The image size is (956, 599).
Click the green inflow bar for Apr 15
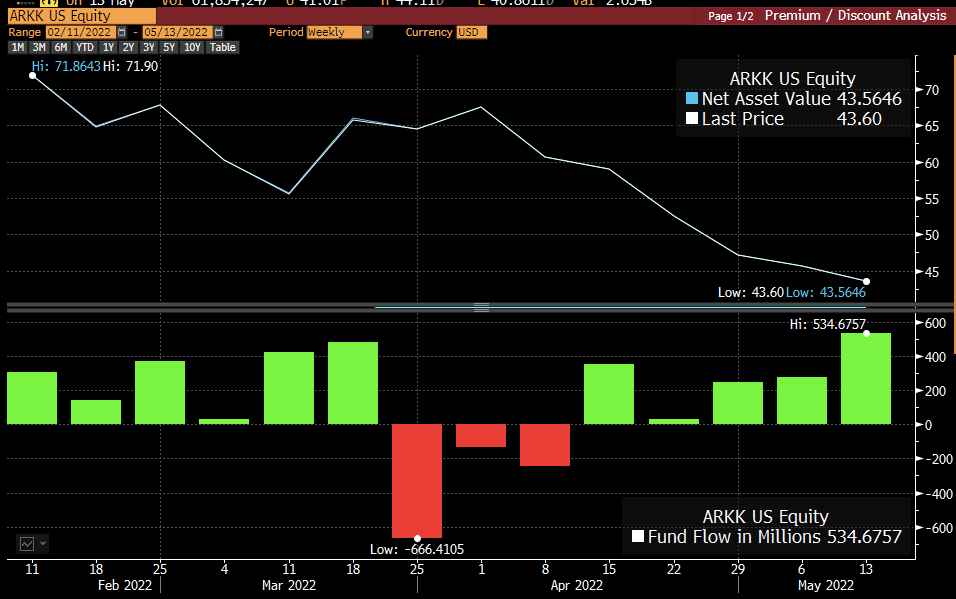tap(609, 394)
